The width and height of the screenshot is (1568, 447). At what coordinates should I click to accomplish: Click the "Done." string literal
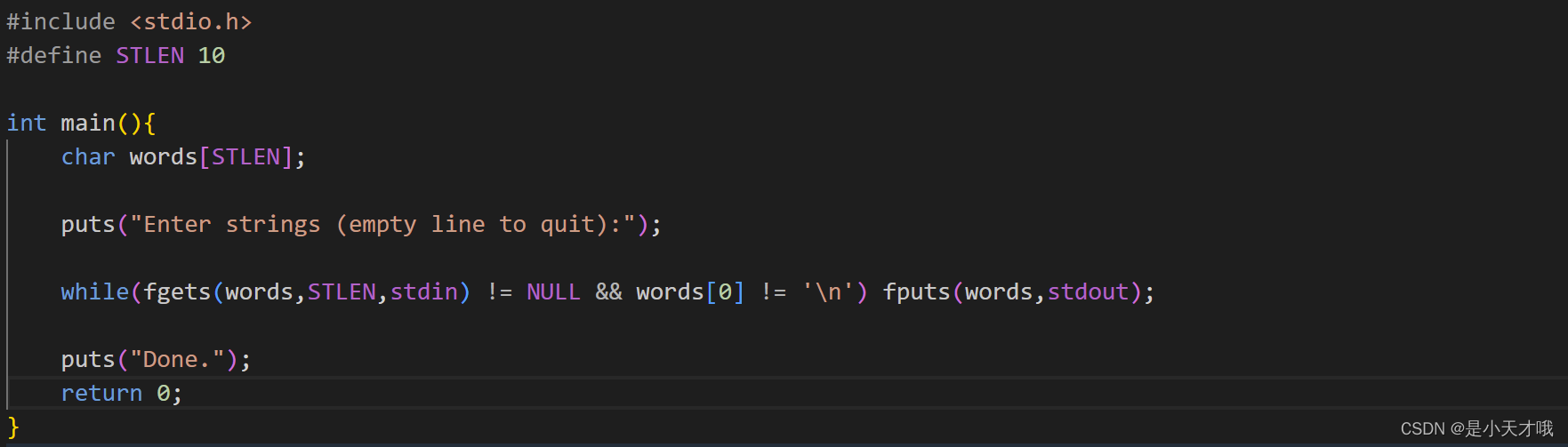click(177, 360)
